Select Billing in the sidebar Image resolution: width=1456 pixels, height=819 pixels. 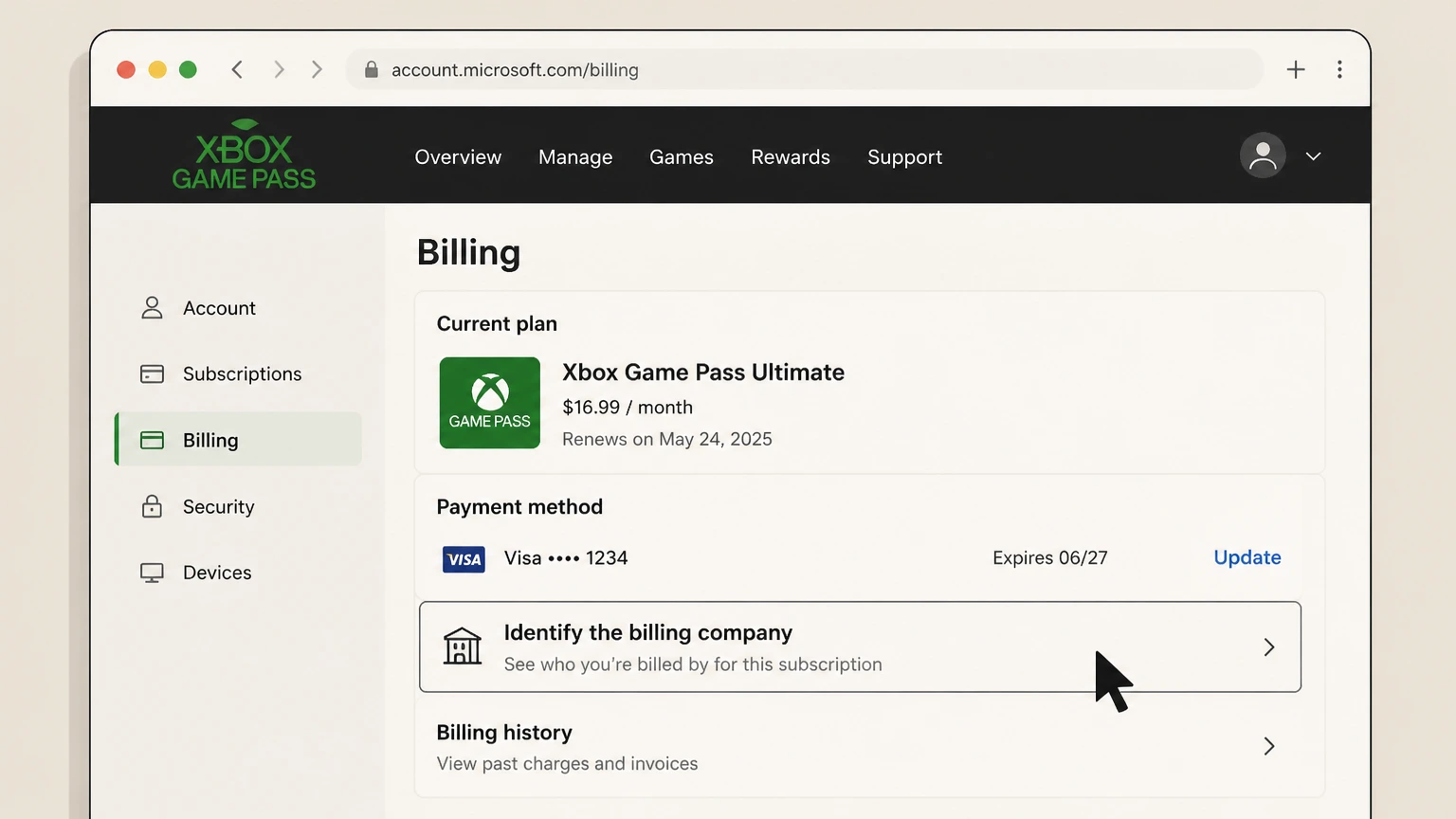[238, 439]
